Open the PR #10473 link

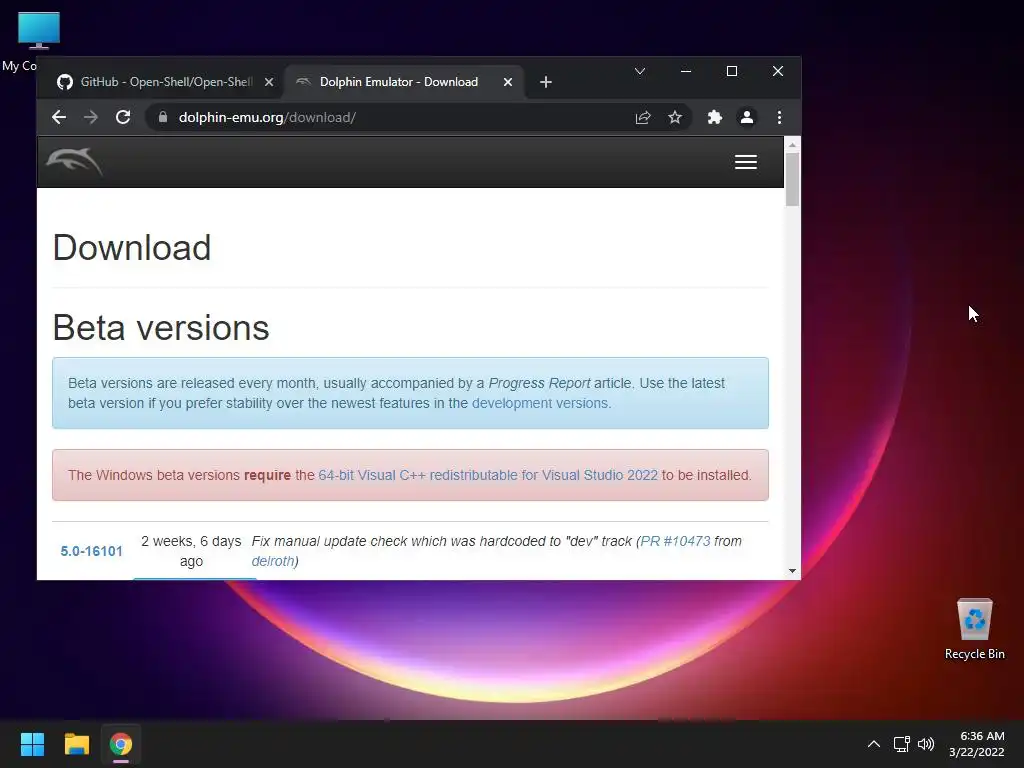675,541
